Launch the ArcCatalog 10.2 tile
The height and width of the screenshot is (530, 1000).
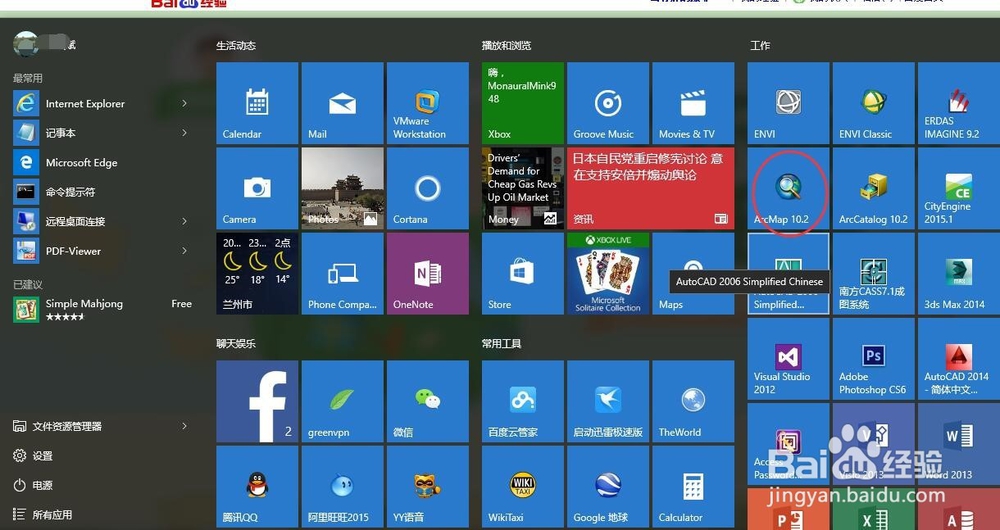874,188
